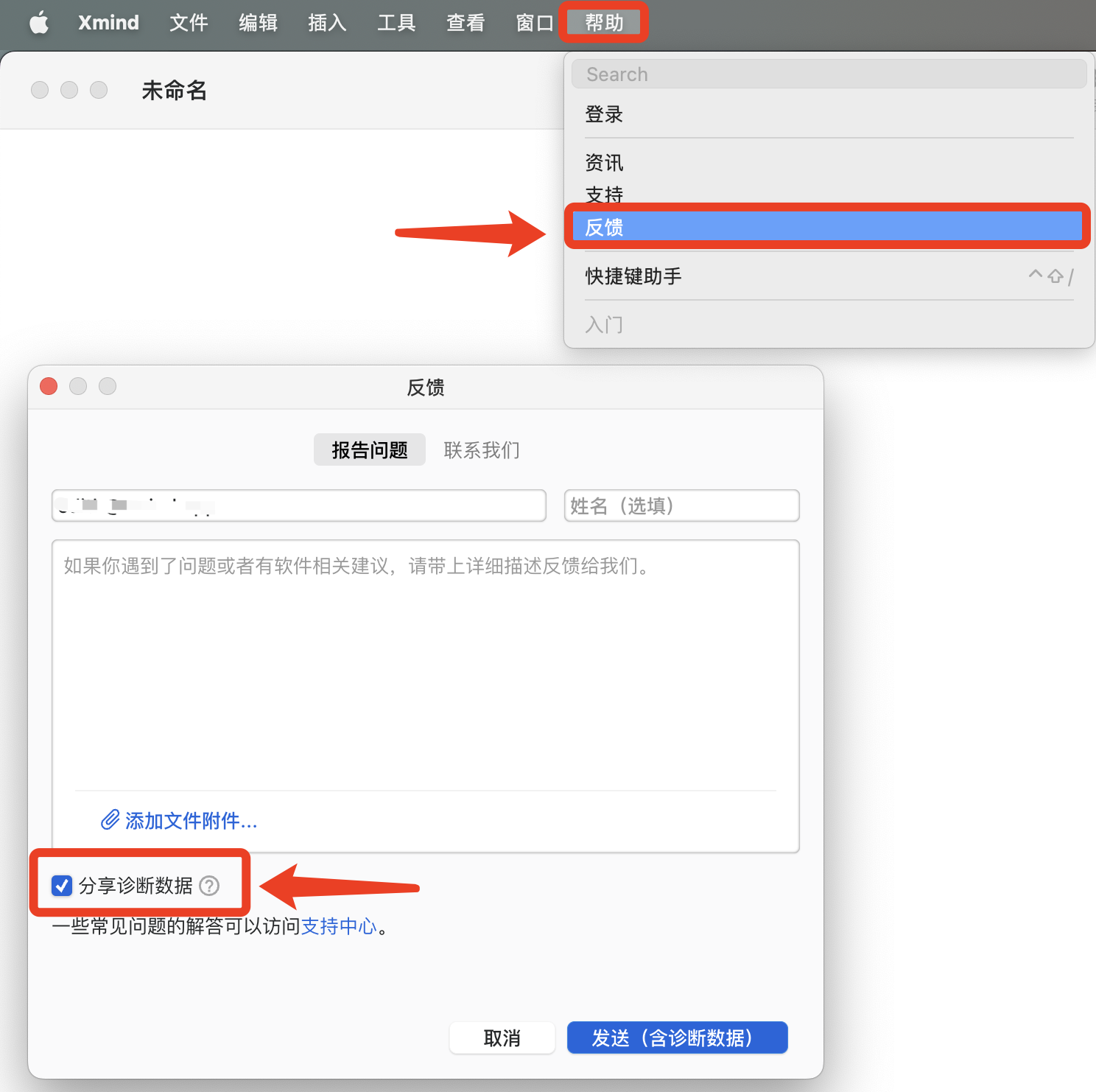
Task: Click the 姓名（选填）input field
Action: click(x=681, y=505)
